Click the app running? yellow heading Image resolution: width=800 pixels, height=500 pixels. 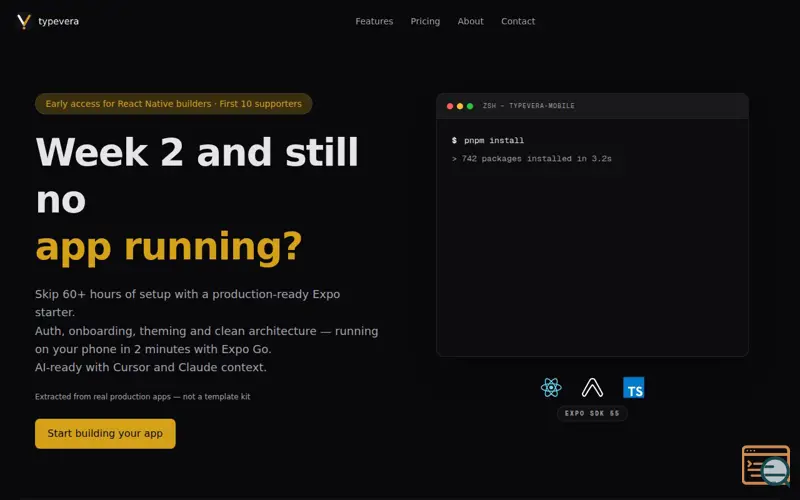(169, 247)
